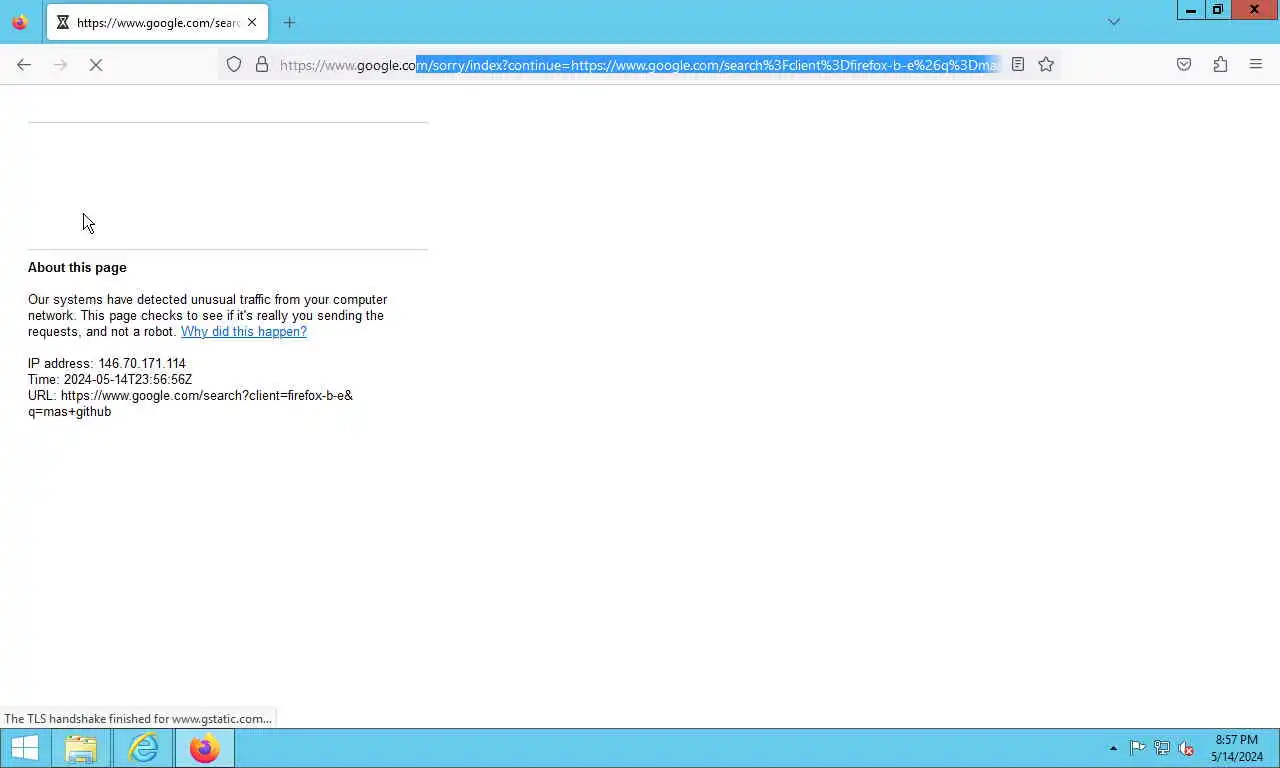This screenshot has height=768, width=1280.
Task: Click inside the URL address bar
Action: click(640, 65)
